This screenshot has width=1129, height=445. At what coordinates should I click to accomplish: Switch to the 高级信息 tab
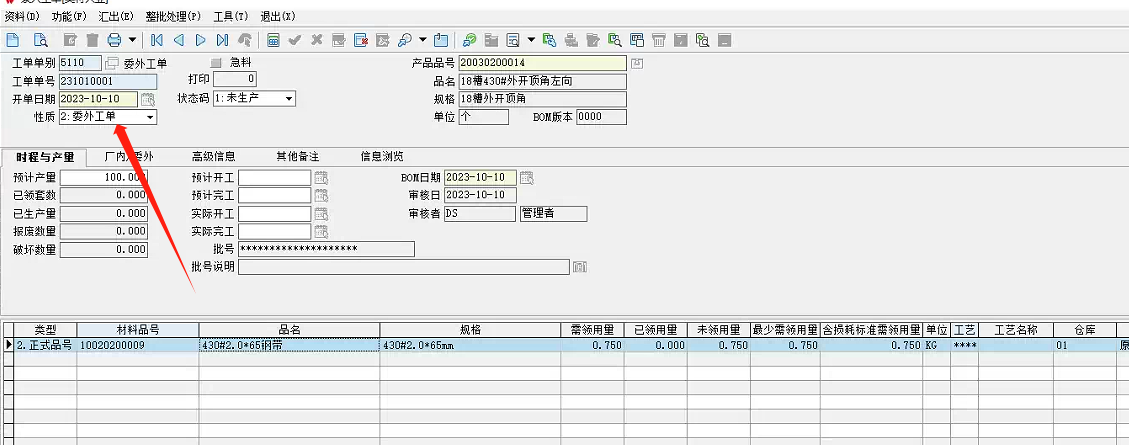click(x=214, y=156)
